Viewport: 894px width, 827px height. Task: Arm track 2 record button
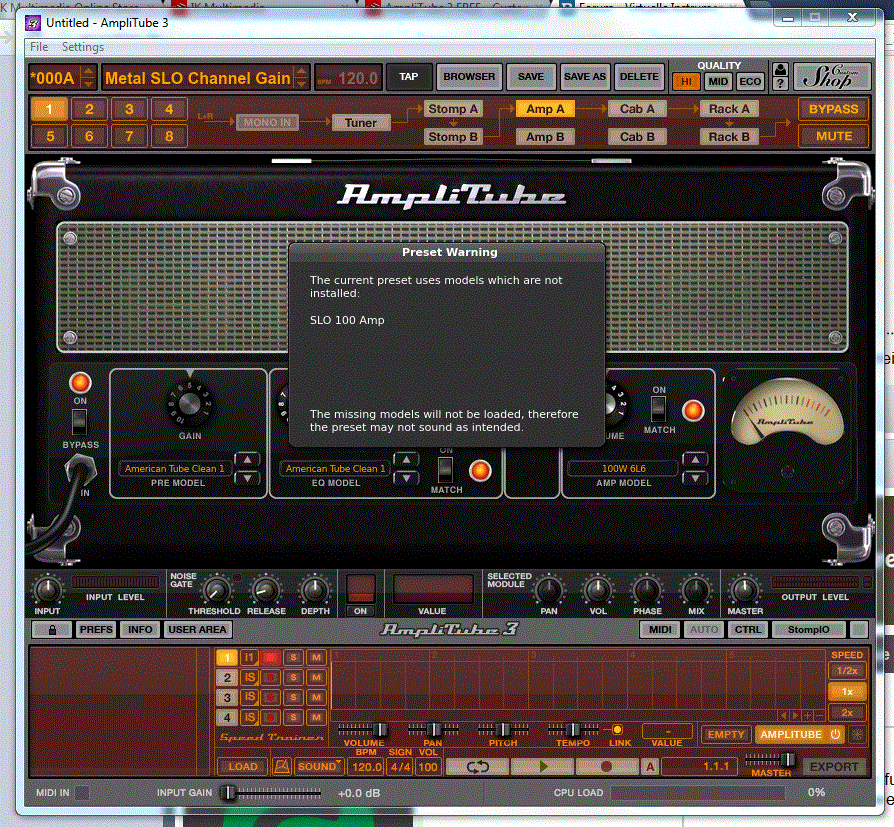point(270,678)
